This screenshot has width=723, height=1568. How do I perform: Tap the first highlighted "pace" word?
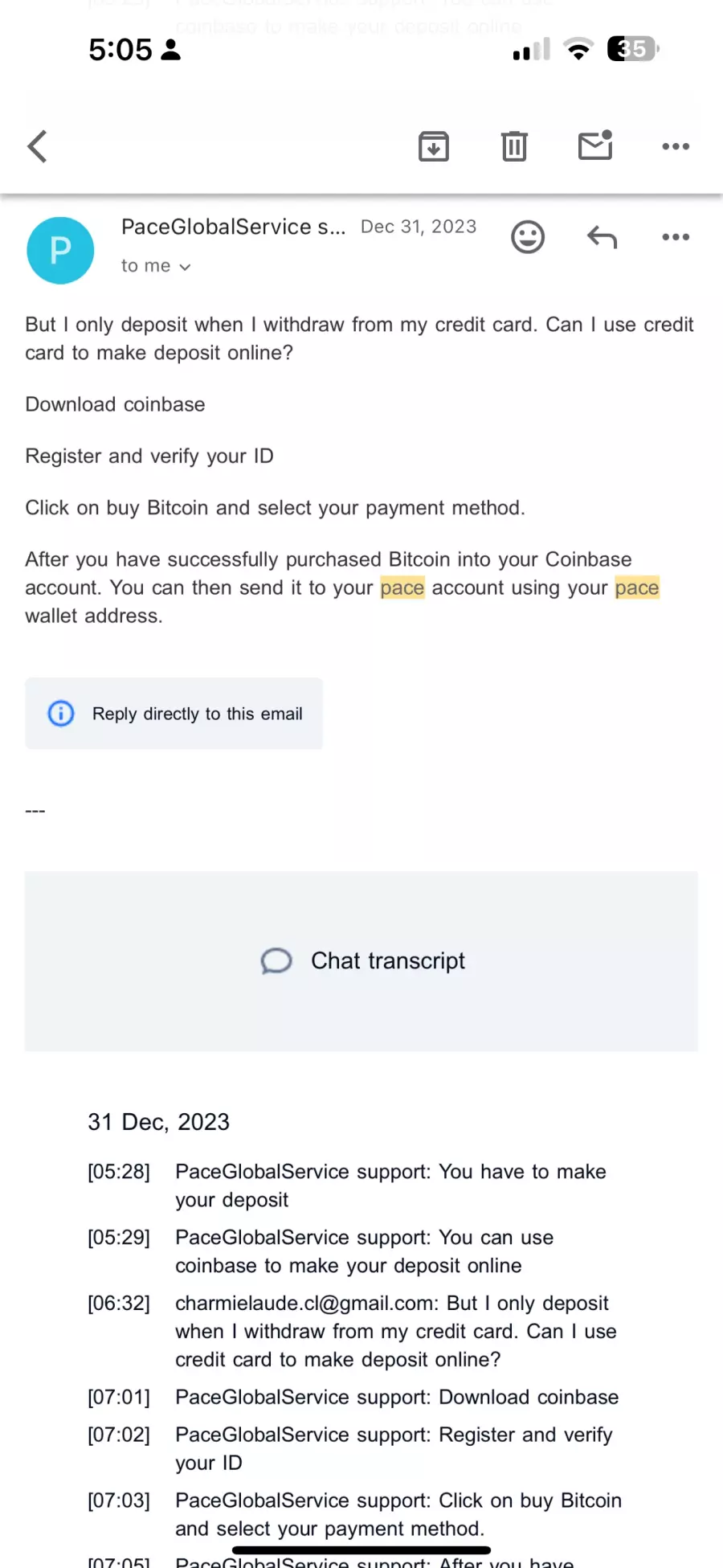402,588
